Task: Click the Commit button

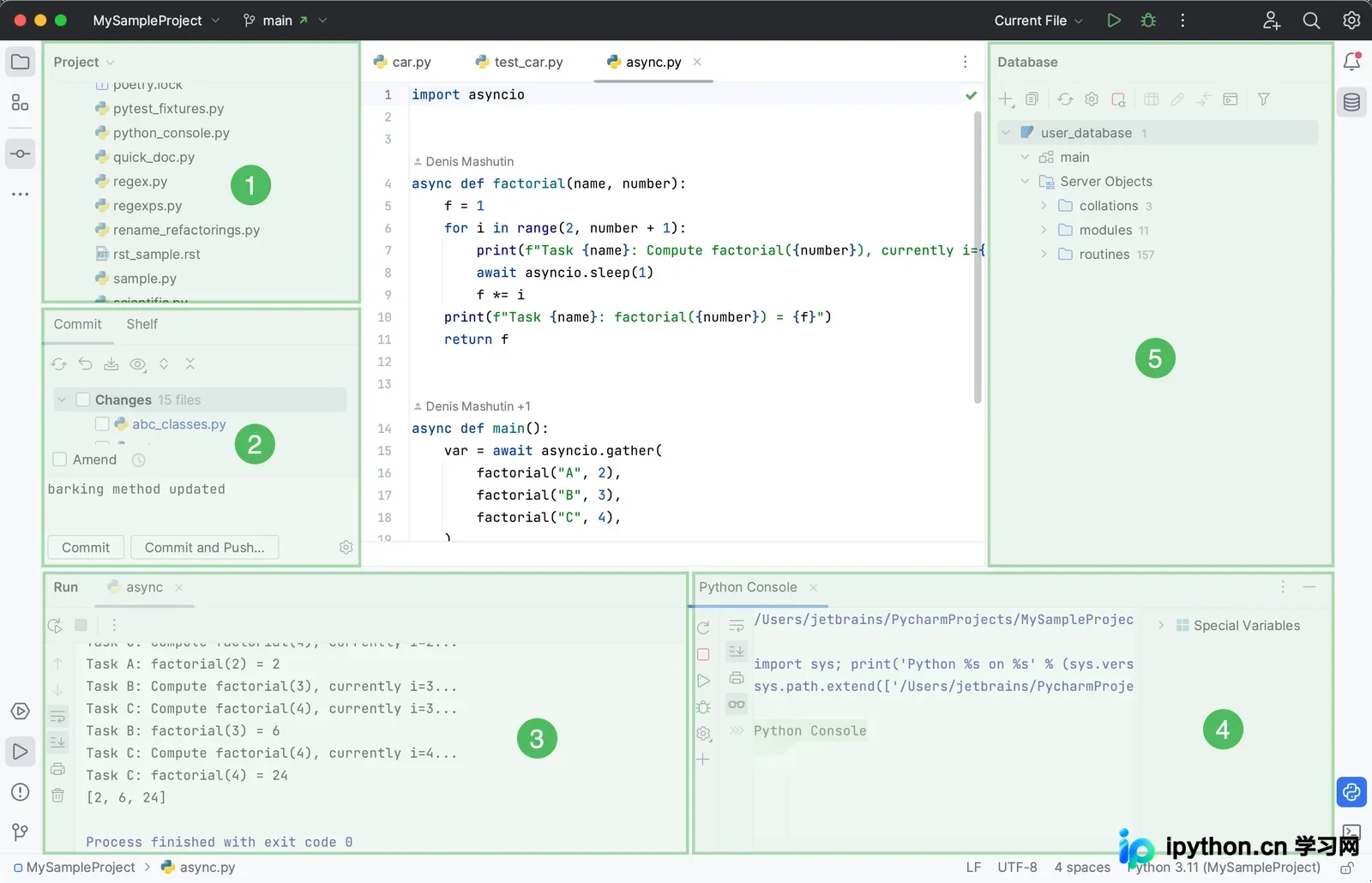Action: coord(86,548)
